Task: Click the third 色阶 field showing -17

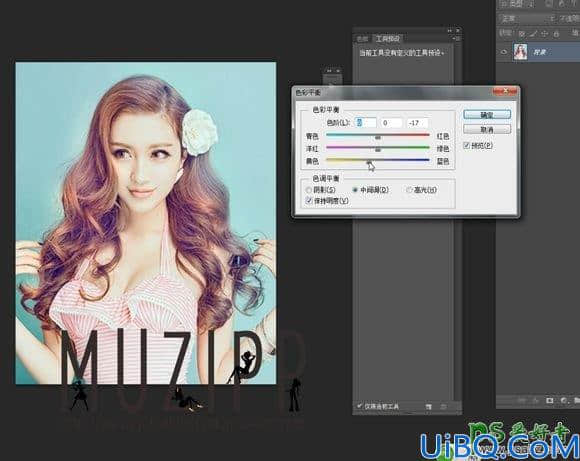Action: (x=418, y=122)
